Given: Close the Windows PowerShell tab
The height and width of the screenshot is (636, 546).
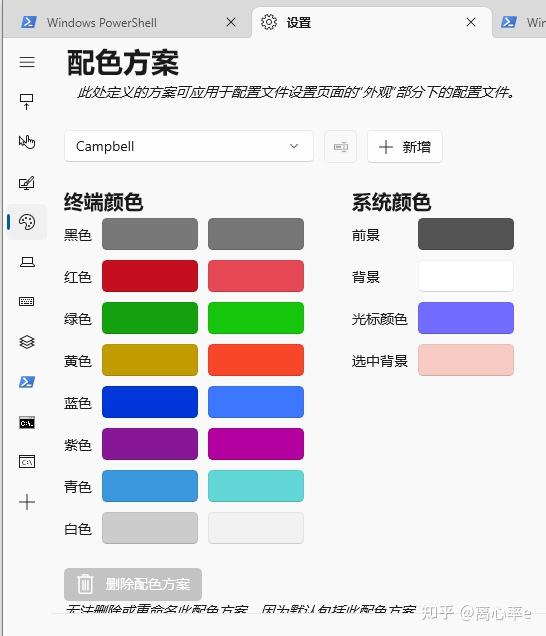Looking at the screenshot, I should tap(231, 22).
